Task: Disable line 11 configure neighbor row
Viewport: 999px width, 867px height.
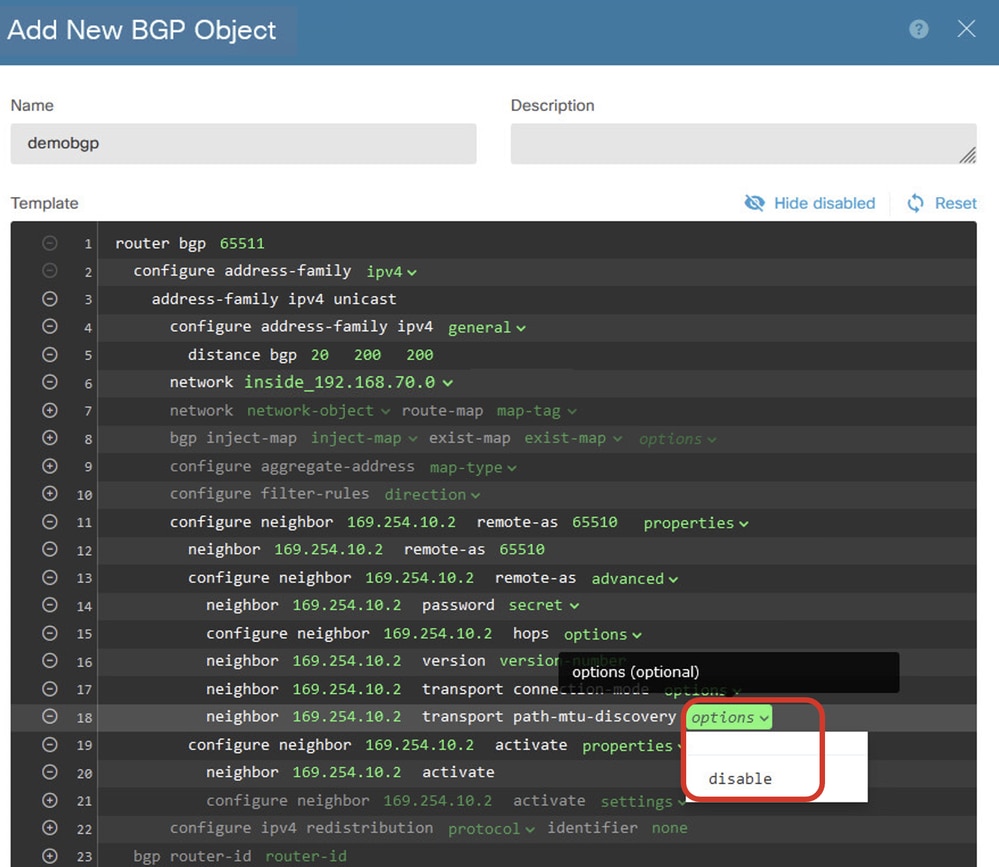Action: click(x=50, y=522)
